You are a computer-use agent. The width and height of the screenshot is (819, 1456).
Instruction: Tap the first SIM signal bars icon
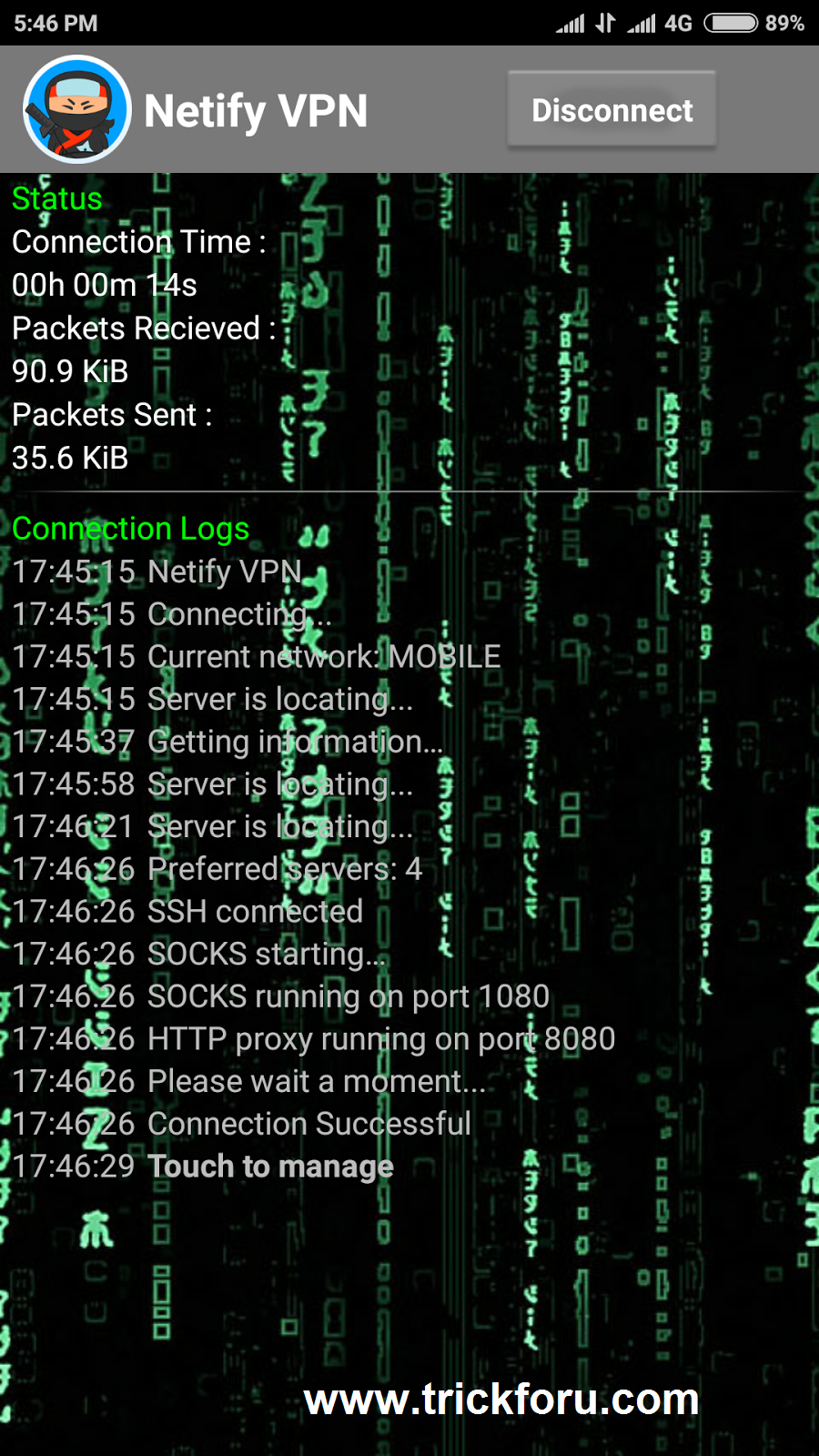(571, 23)
